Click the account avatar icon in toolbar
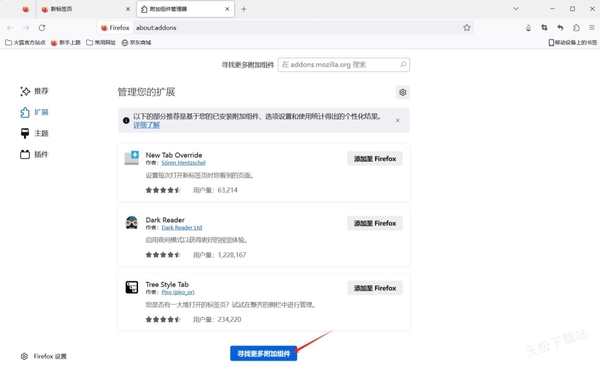Image resolution: width=600 pixels, height=369 pixels. click(528, 28)
